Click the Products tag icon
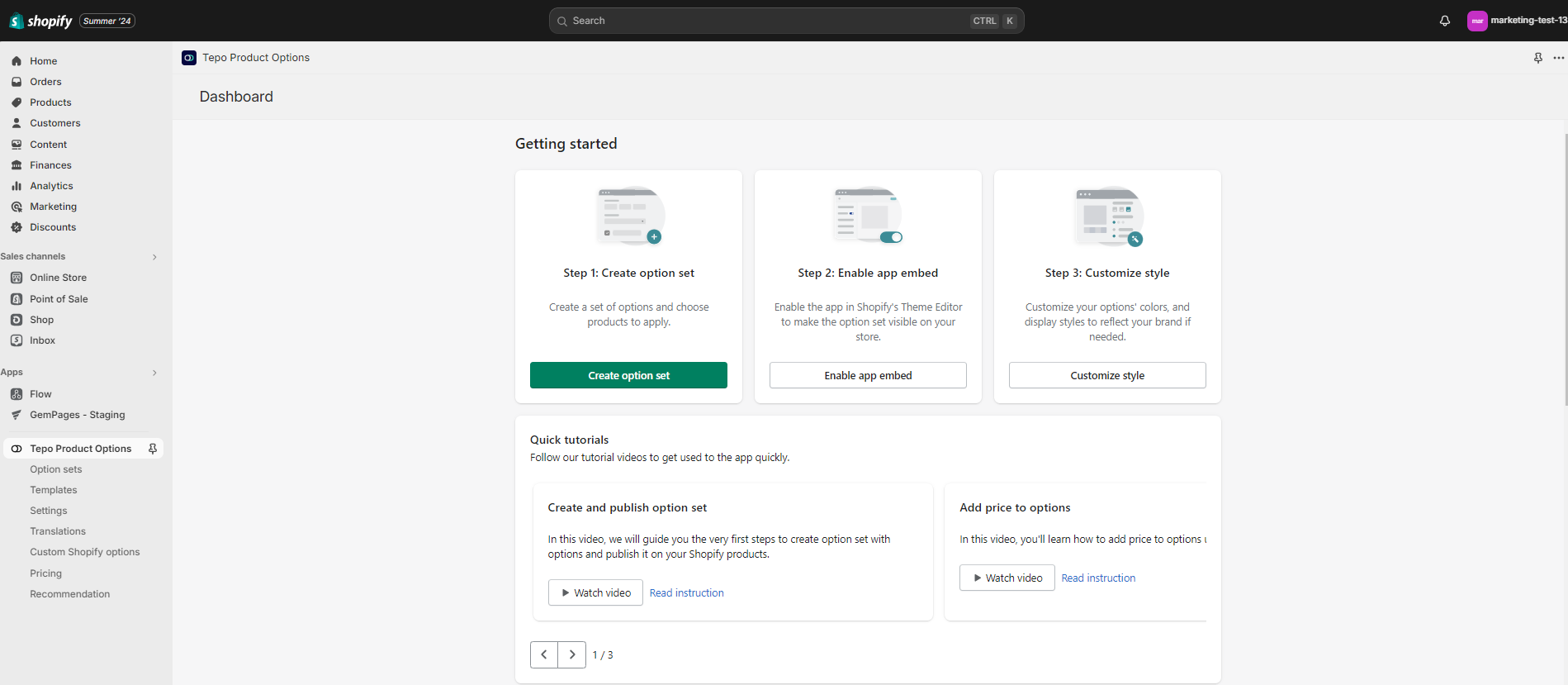This screenshot has height=685, width=1568. (17, 102)
